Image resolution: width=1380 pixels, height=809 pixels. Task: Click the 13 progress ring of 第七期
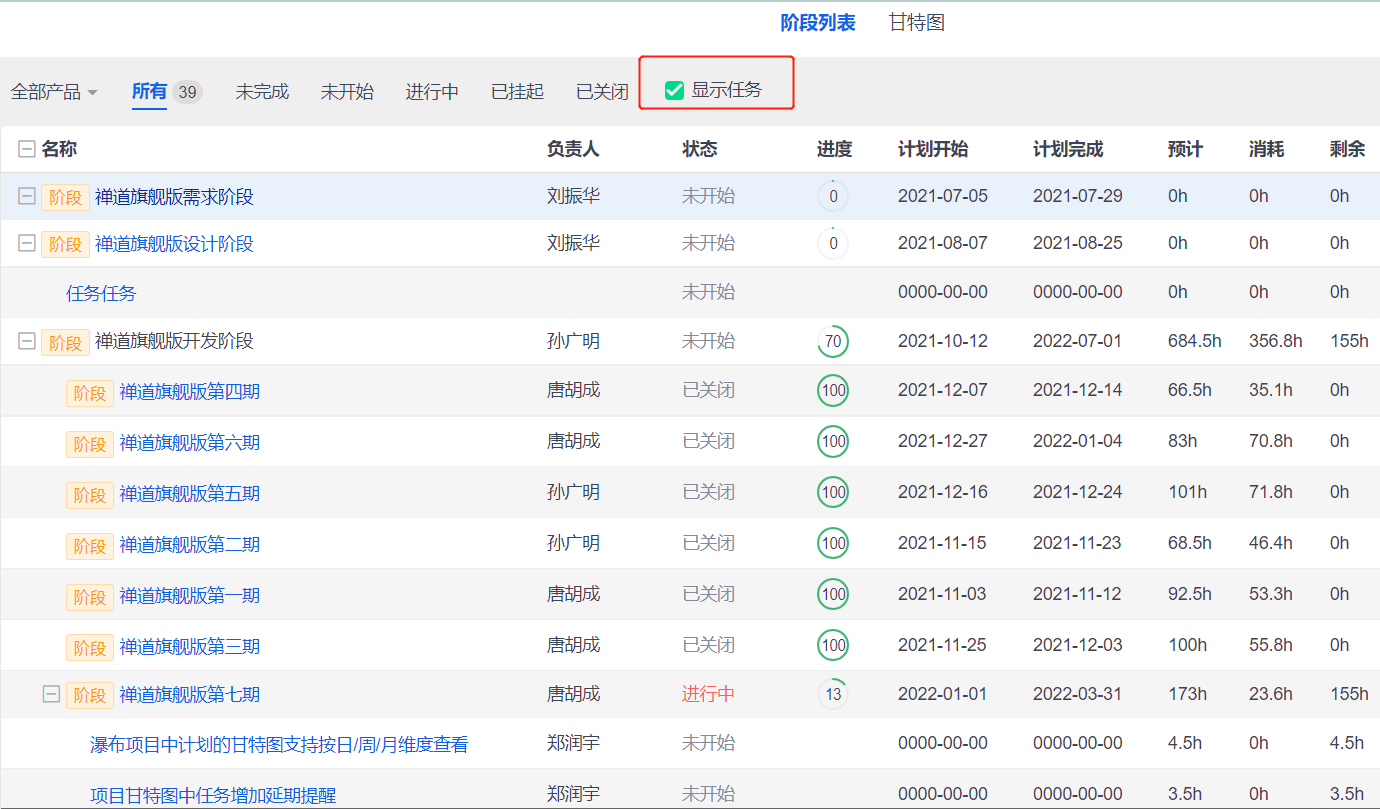[833, 694]
